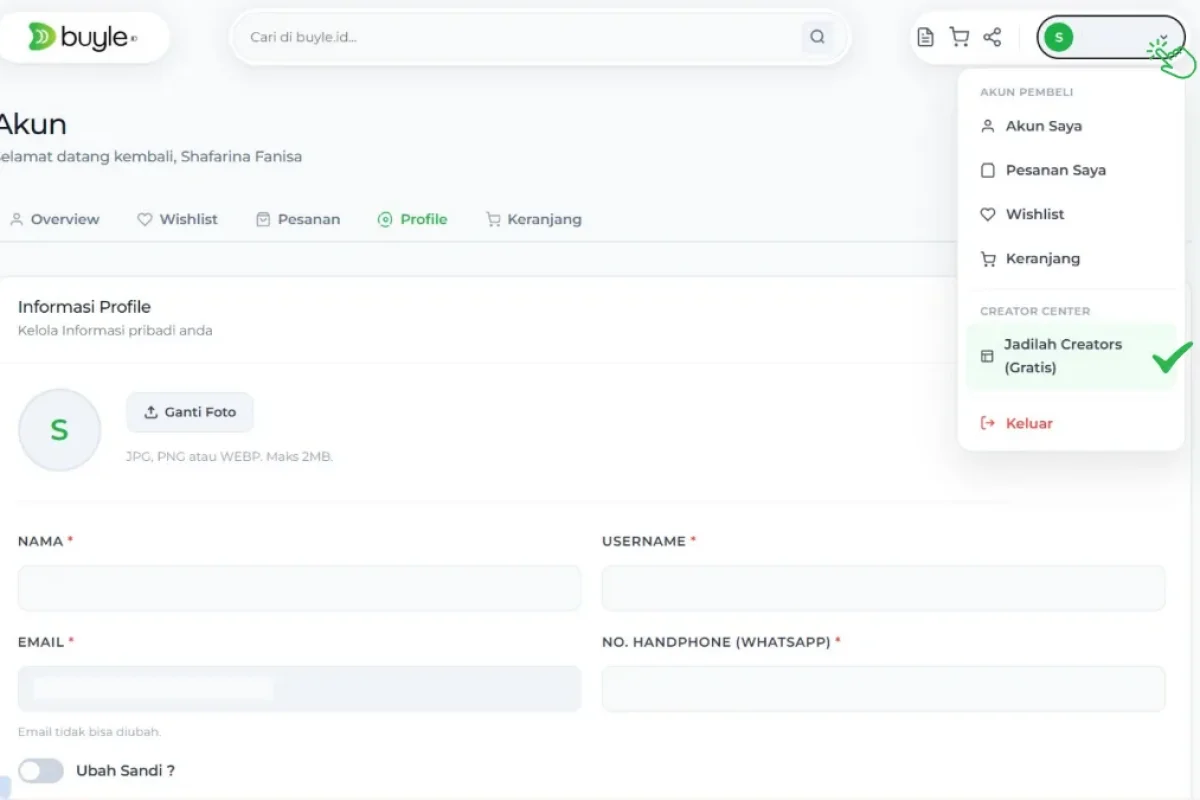Select the Profile tab
Screen dimensions: 1200x800
412,219
